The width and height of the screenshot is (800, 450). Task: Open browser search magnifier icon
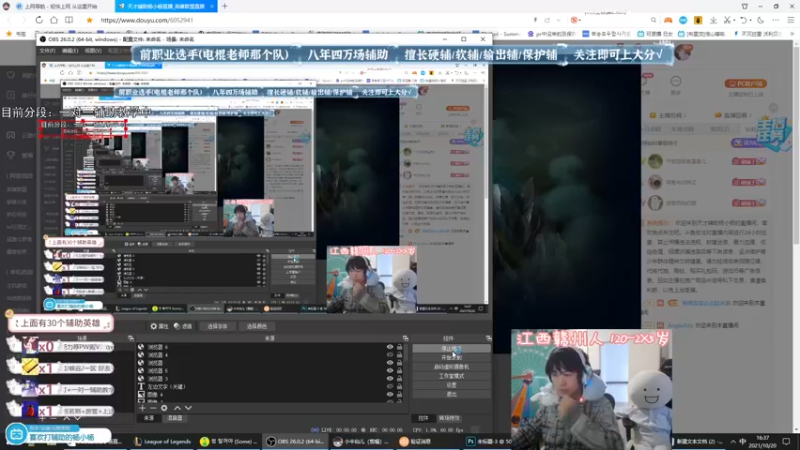point(653,20)
